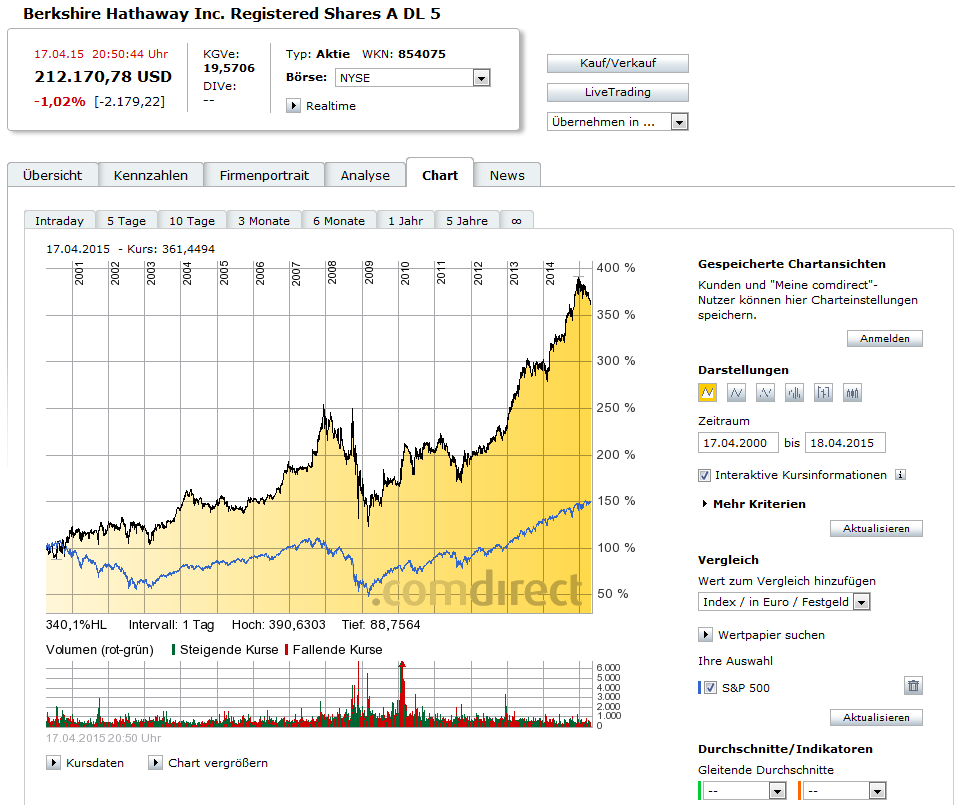Click the Tief: 88,7564 value
Viewport: 955px width, 805px height.
click(x=381, y=624)
